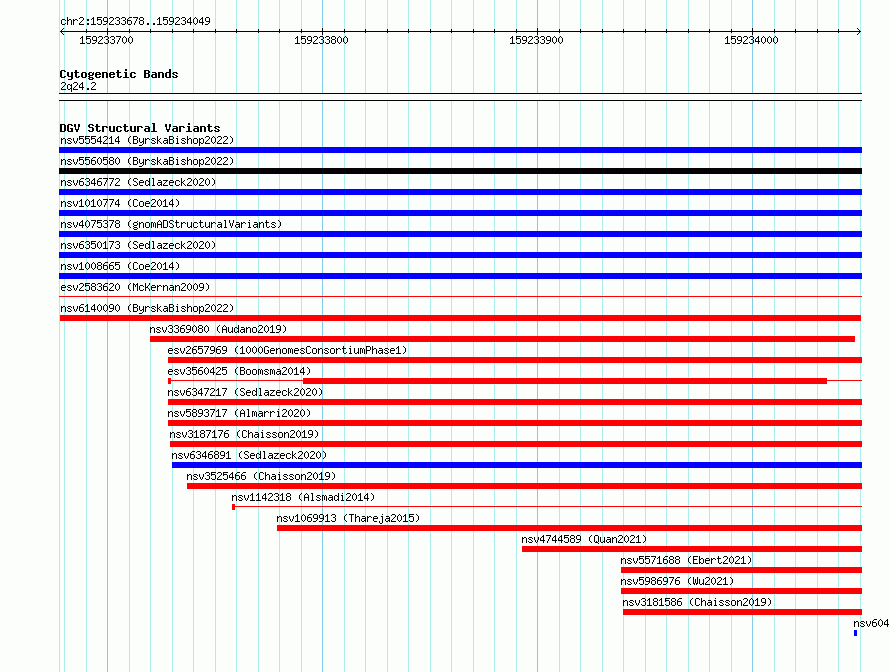Open nsv3369080 (Audano2019) label
The image size is (890, 672).
point(218,329)
